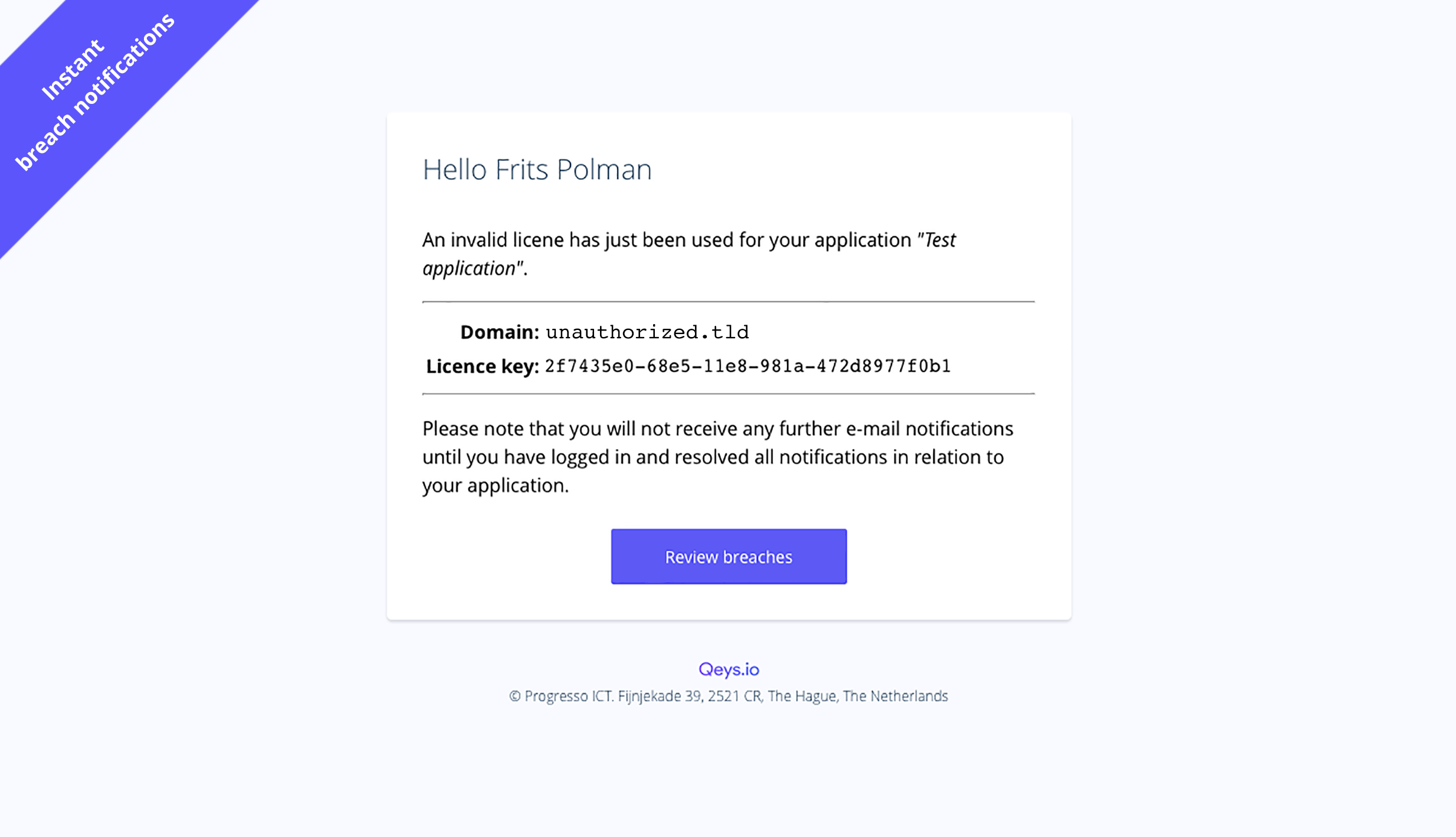Click The Netherlands in the footer
The width and height of the screenshot is (1456, 837).
click(895, 697)
